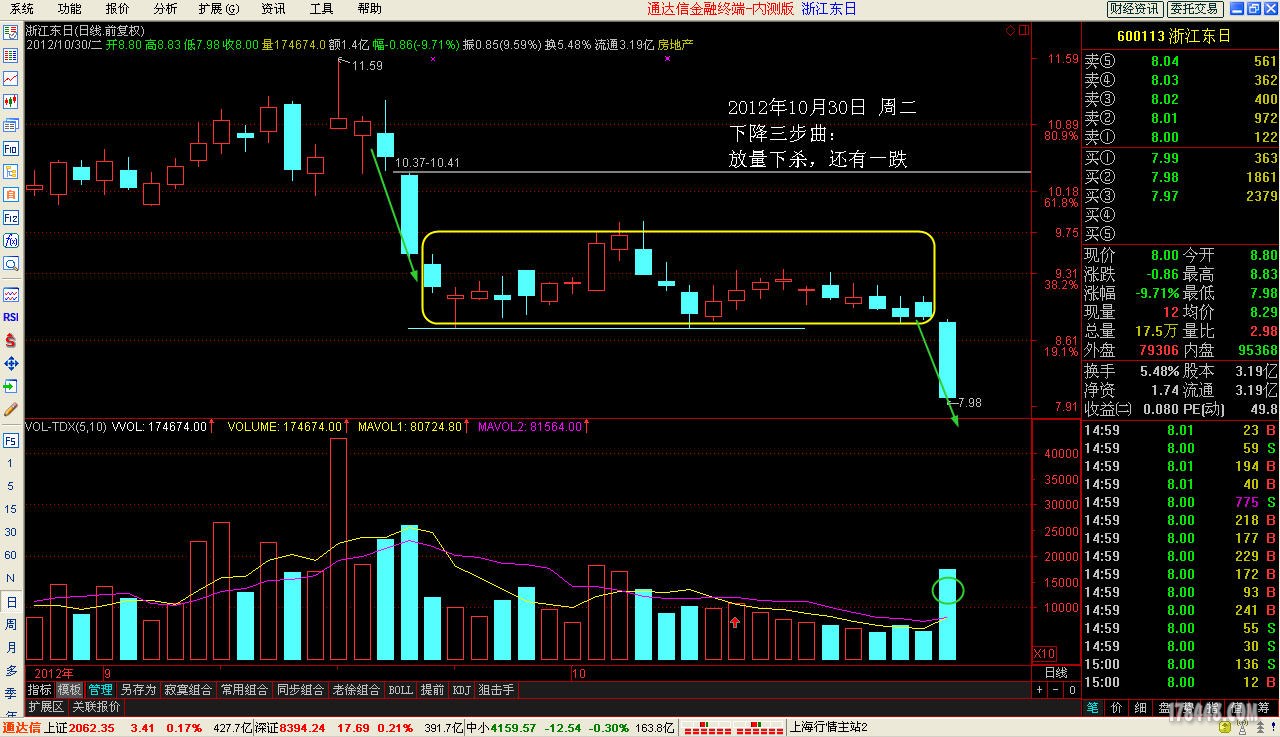1280x737 pixels.
Task: Click 另存为 template tab
Action: click(x=138, y=690)
